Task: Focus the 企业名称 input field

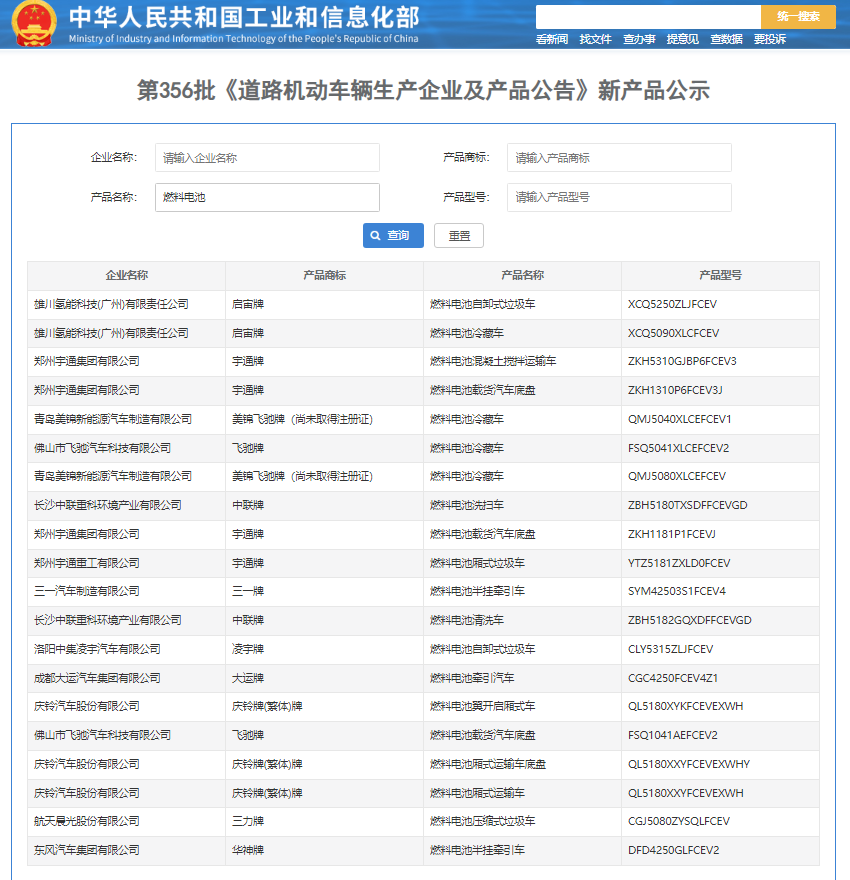Action: [x=267, y=158]
